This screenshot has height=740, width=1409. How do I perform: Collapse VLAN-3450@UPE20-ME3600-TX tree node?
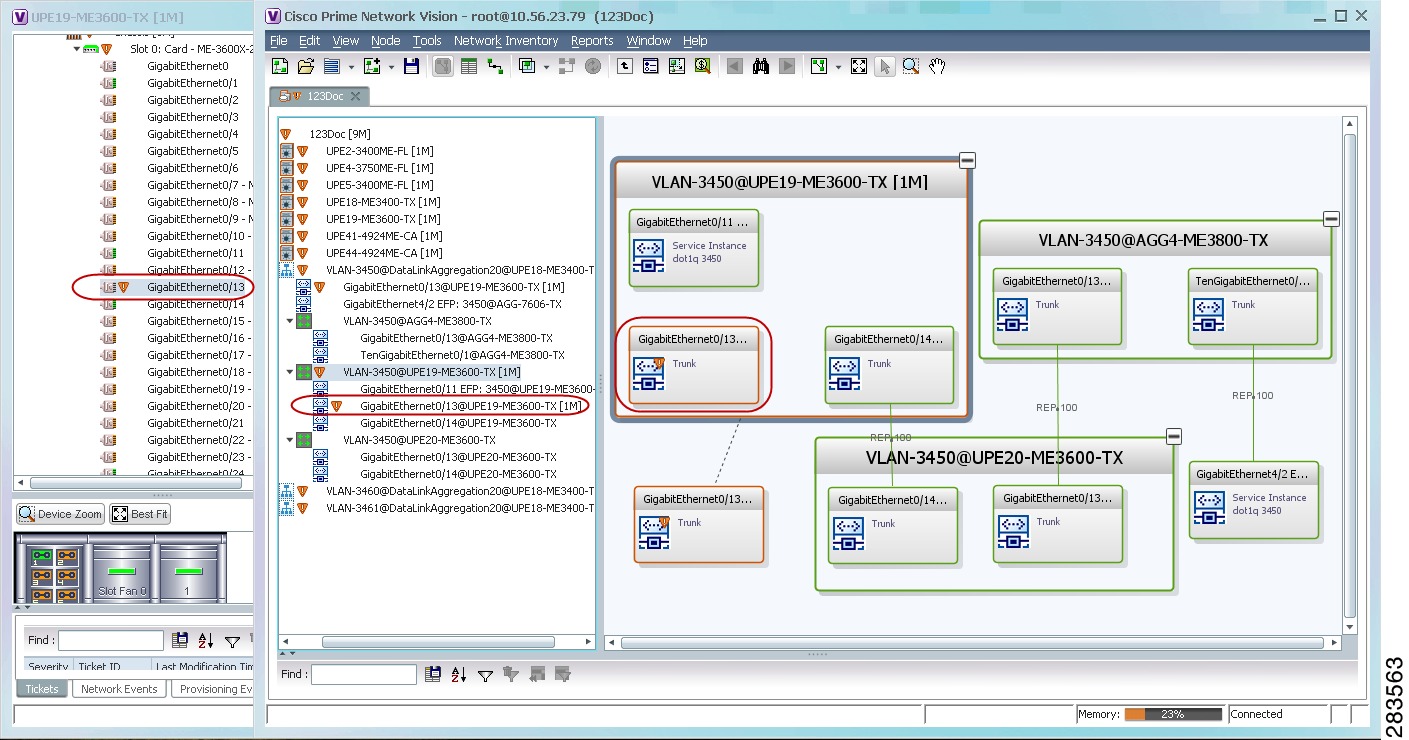point(289,440)
